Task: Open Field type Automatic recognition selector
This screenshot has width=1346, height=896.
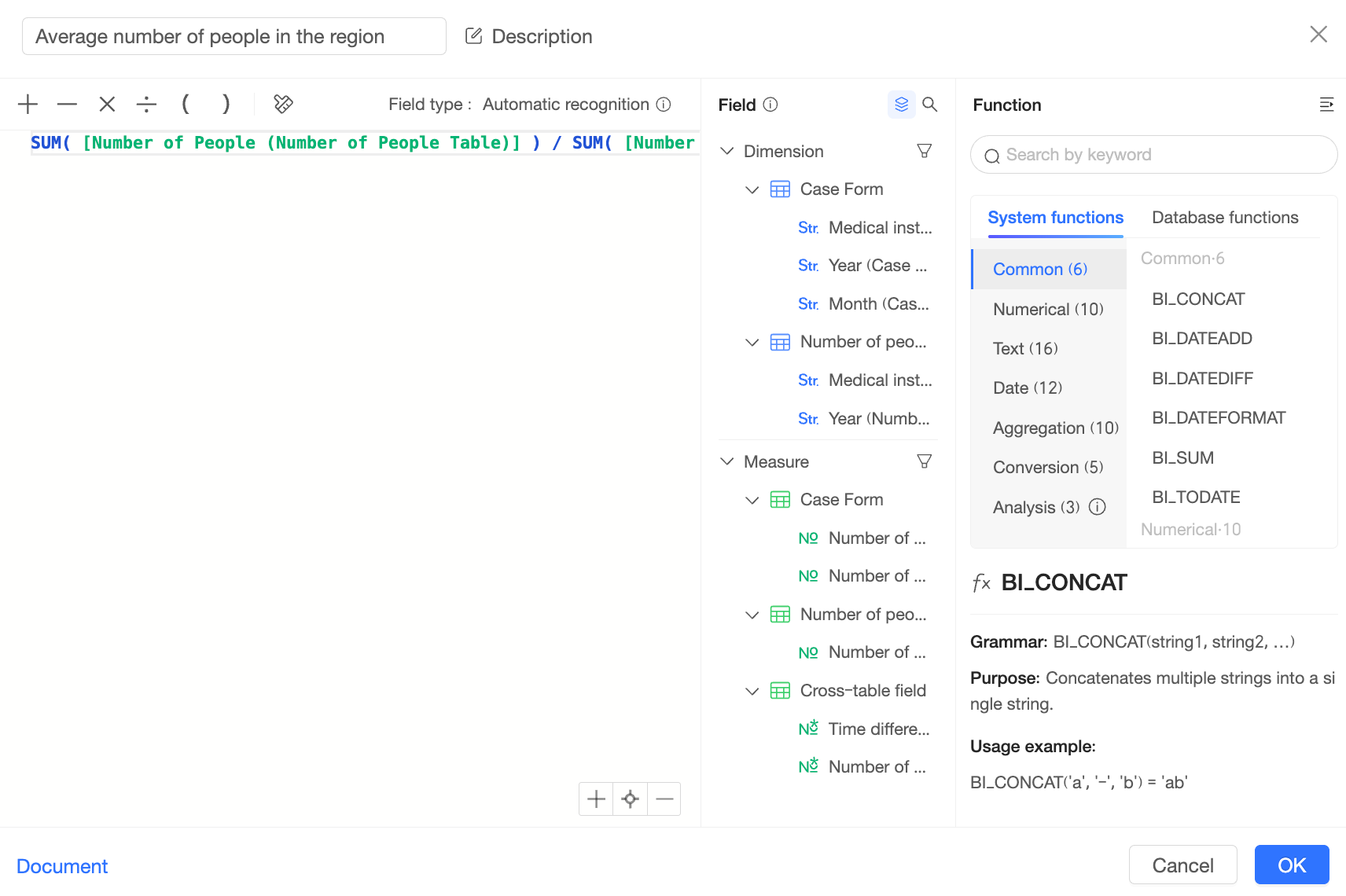Action: point(566,105)
